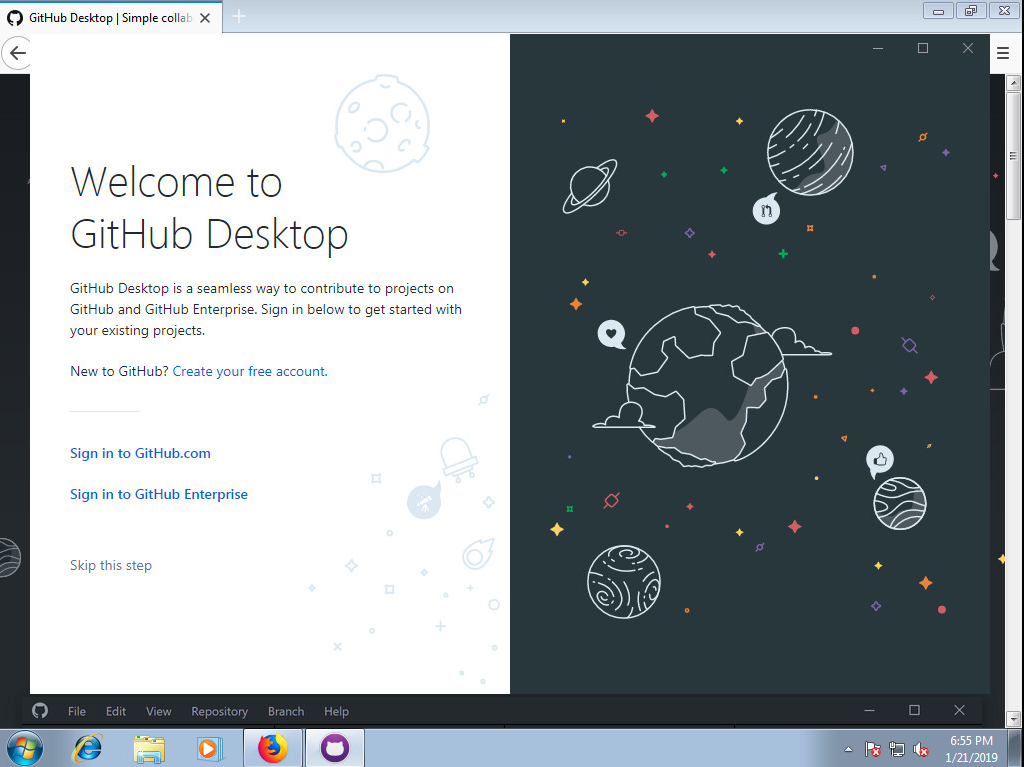Open the Repository menu
The image size is (1024, 767).
tap(219, 711)
